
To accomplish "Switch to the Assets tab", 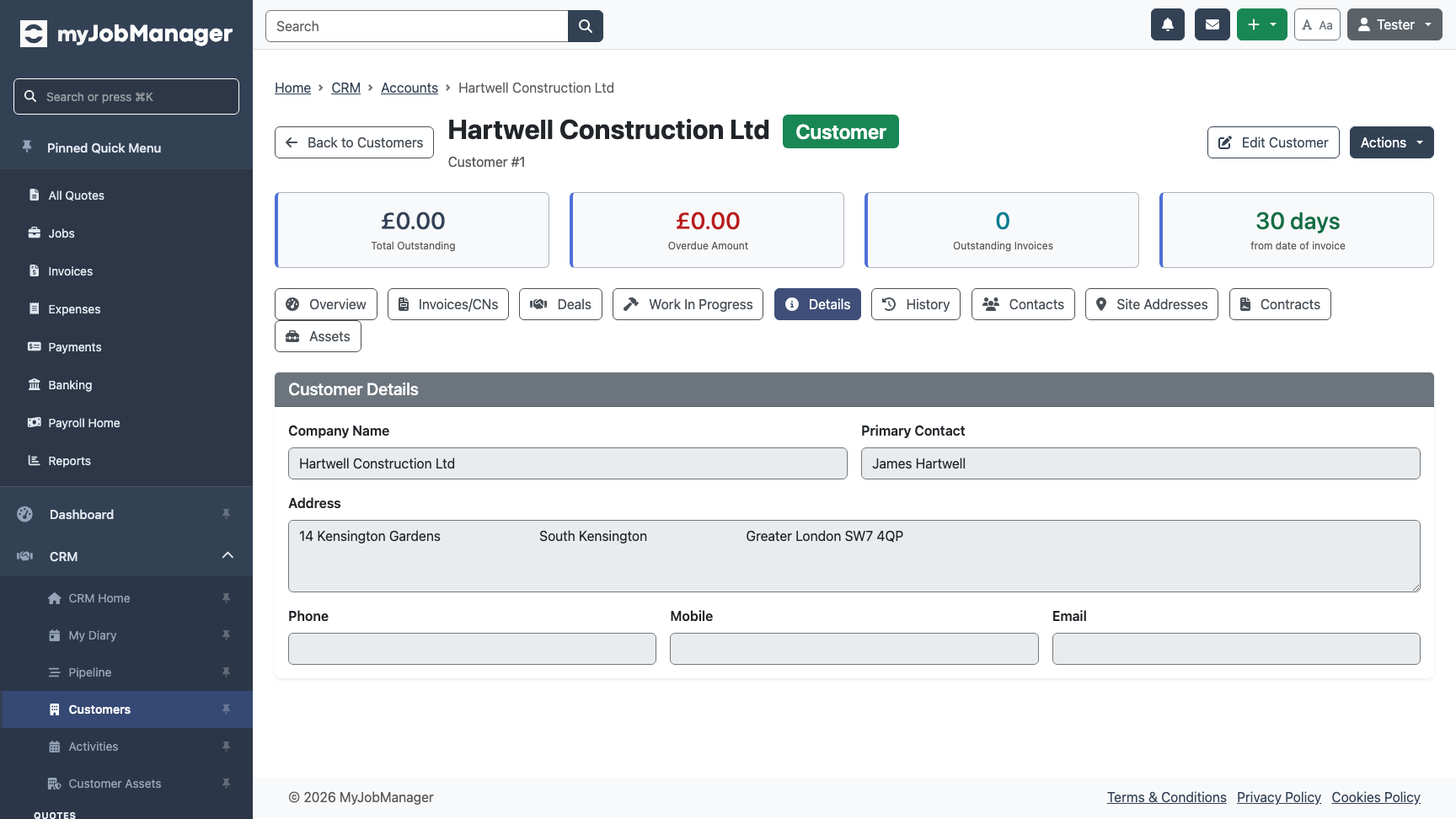I will (x=318, y=336).
